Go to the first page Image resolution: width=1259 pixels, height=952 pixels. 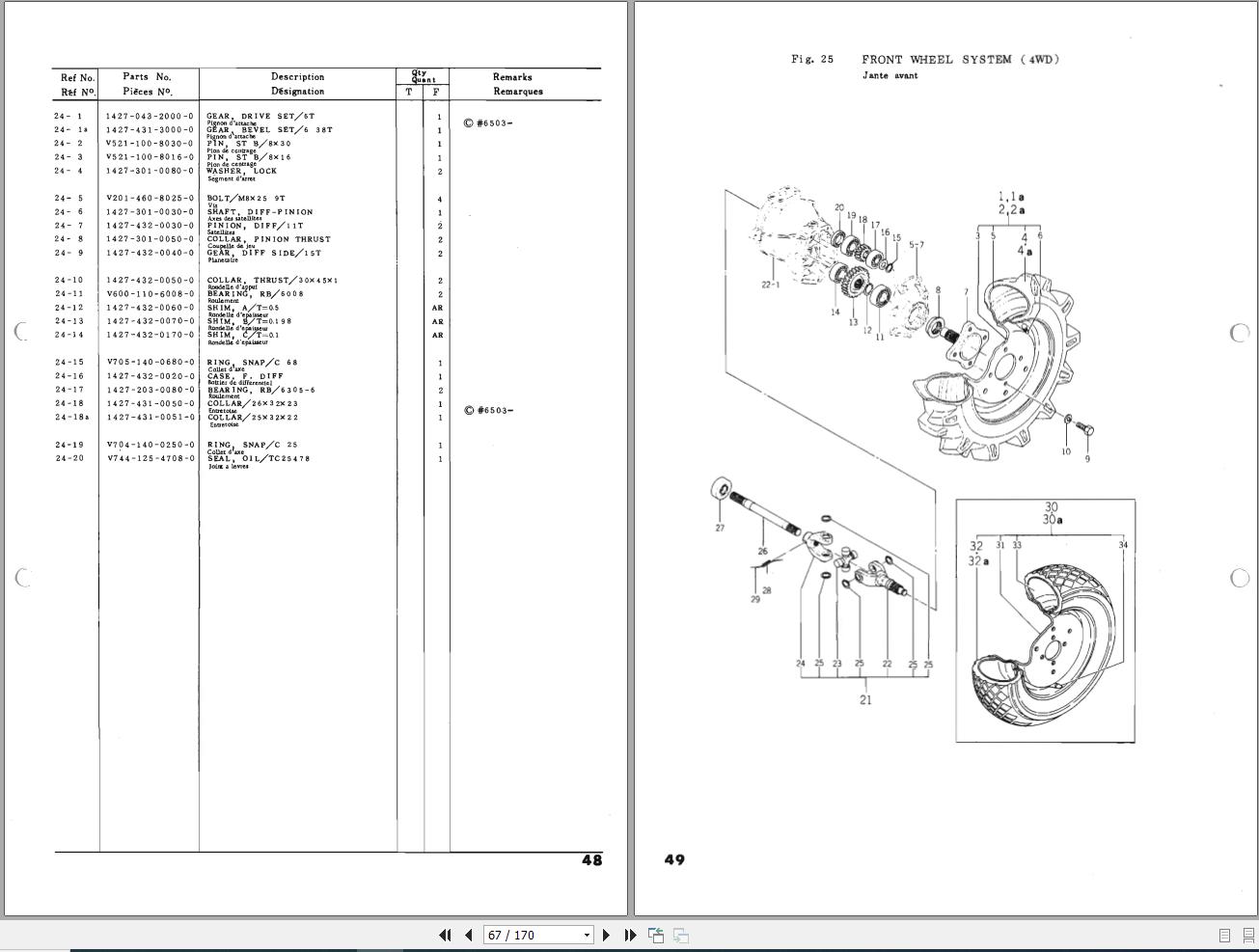445,935
